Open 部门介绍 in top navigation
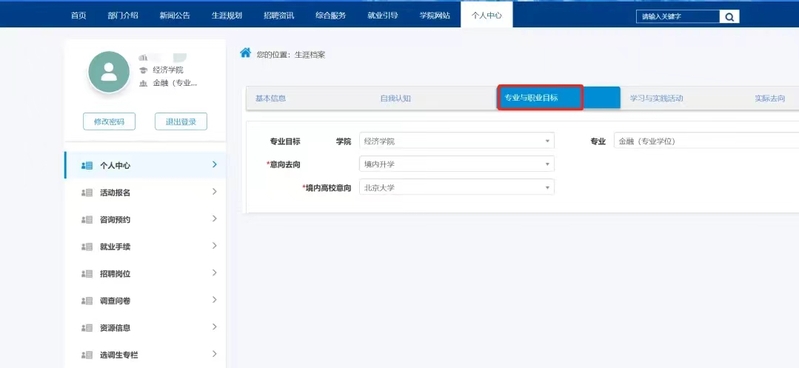 click(x=123, y=15)
